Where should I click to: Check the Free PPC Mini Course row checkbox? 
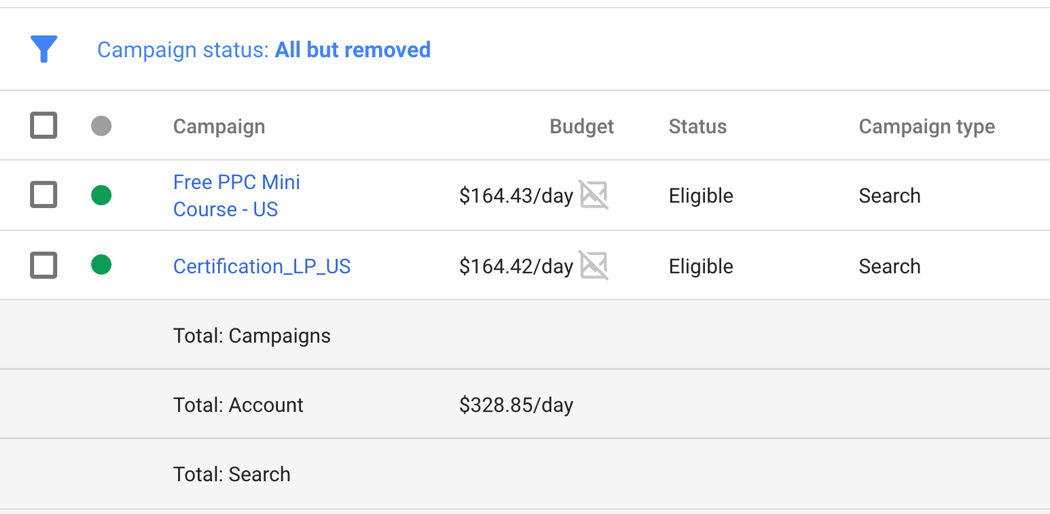(44, 195)
